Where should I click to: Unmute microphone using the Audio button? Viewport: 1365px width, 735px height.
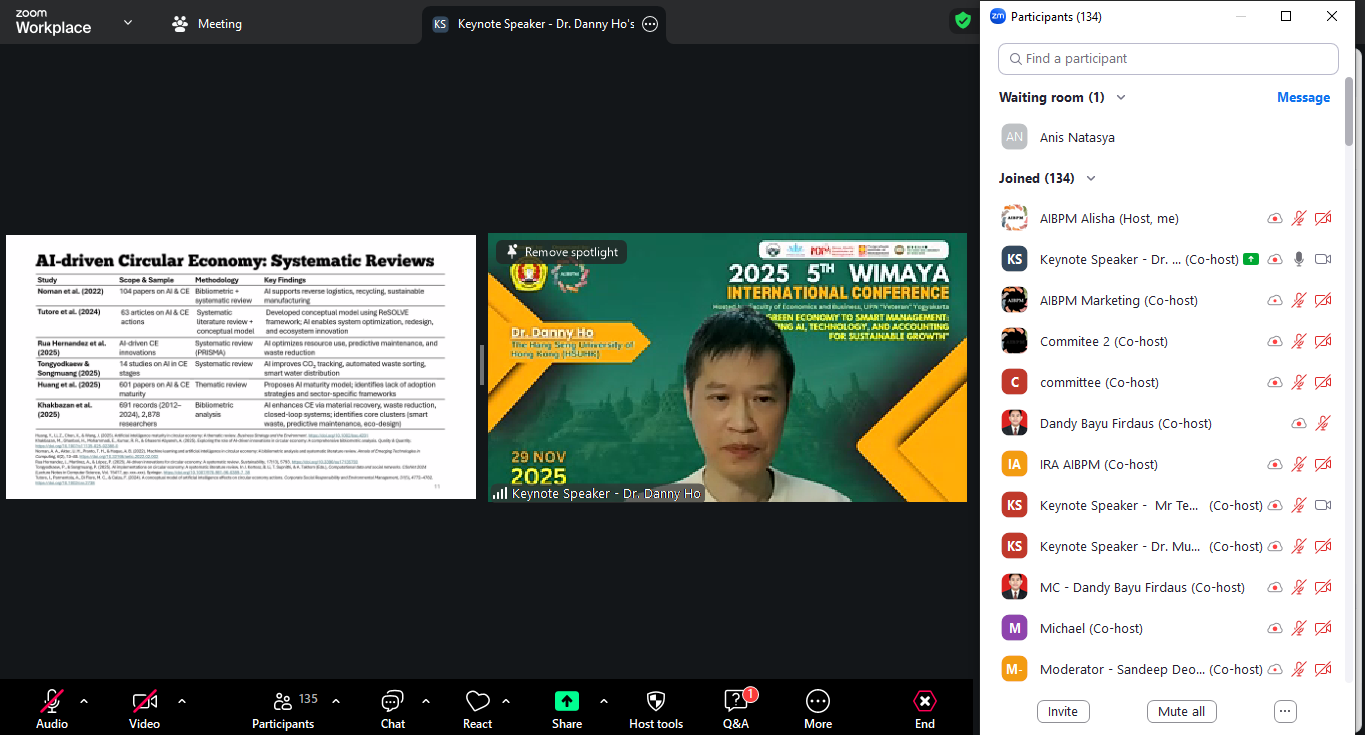coord(52,702)
